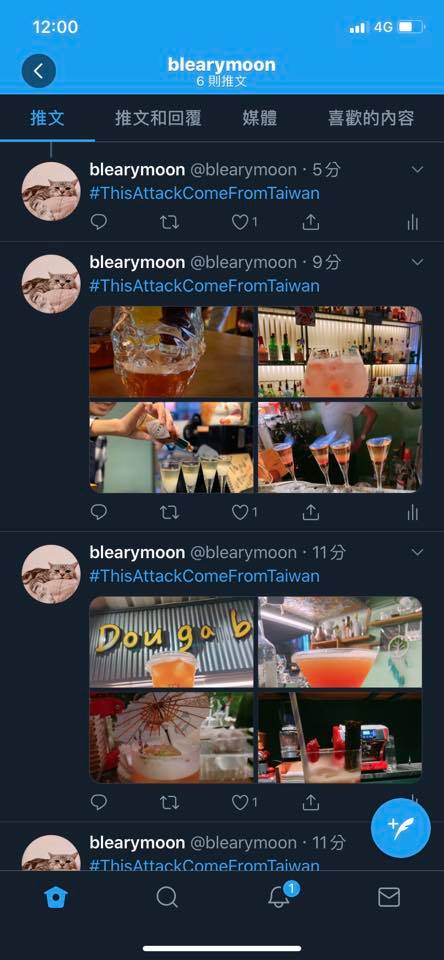Image resolution: width=444 pixels, height=960 pixels.
Task: Open the Douga bar sign photo thumbnail
Action: pyautogui.click(x=171, y=642)
